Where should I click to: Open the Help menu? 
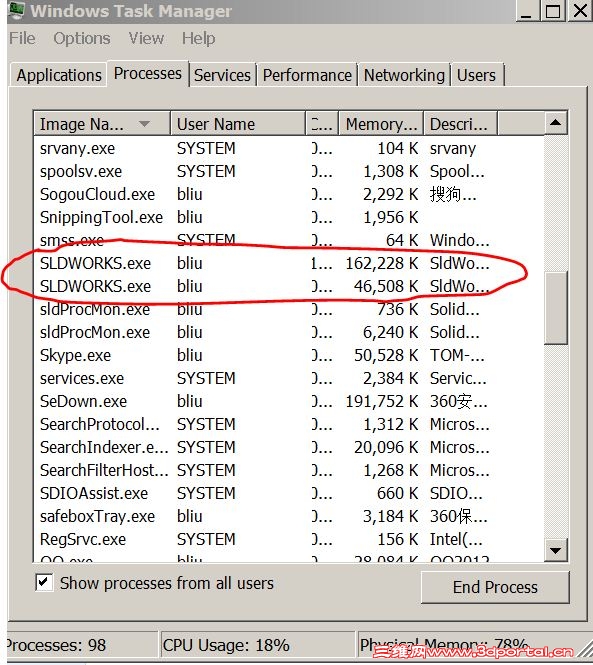click(x=199, y=38)
